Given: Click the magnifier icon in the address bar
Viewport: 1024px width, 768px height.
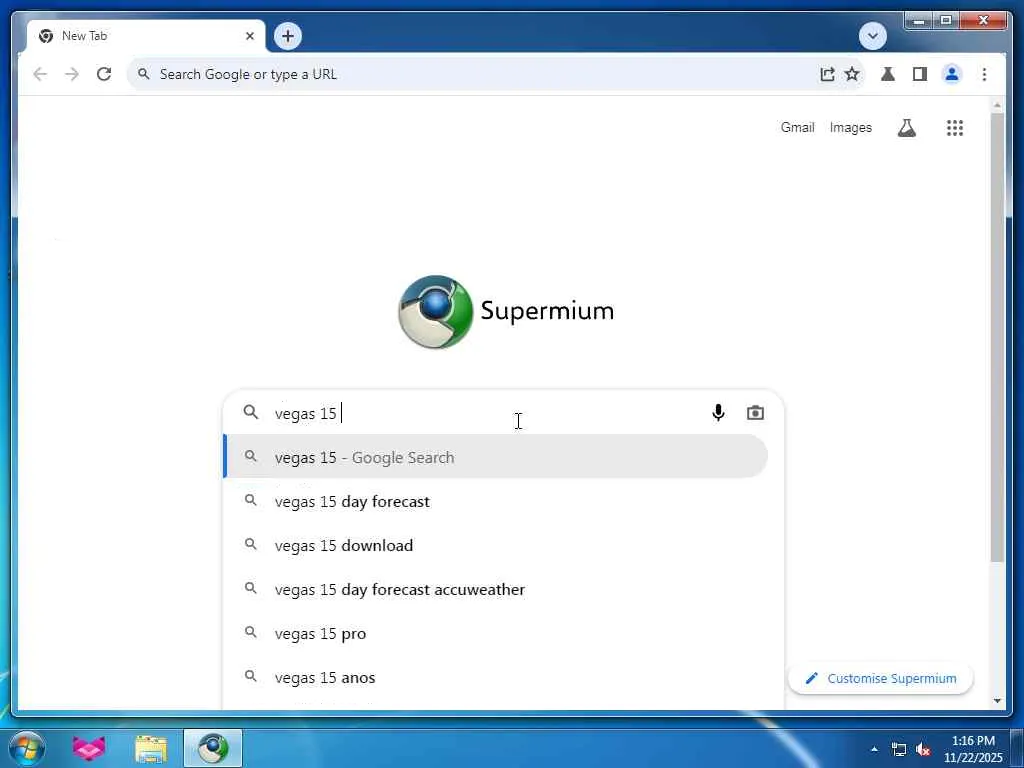Looking at the screenshot, I should point(144,74).
